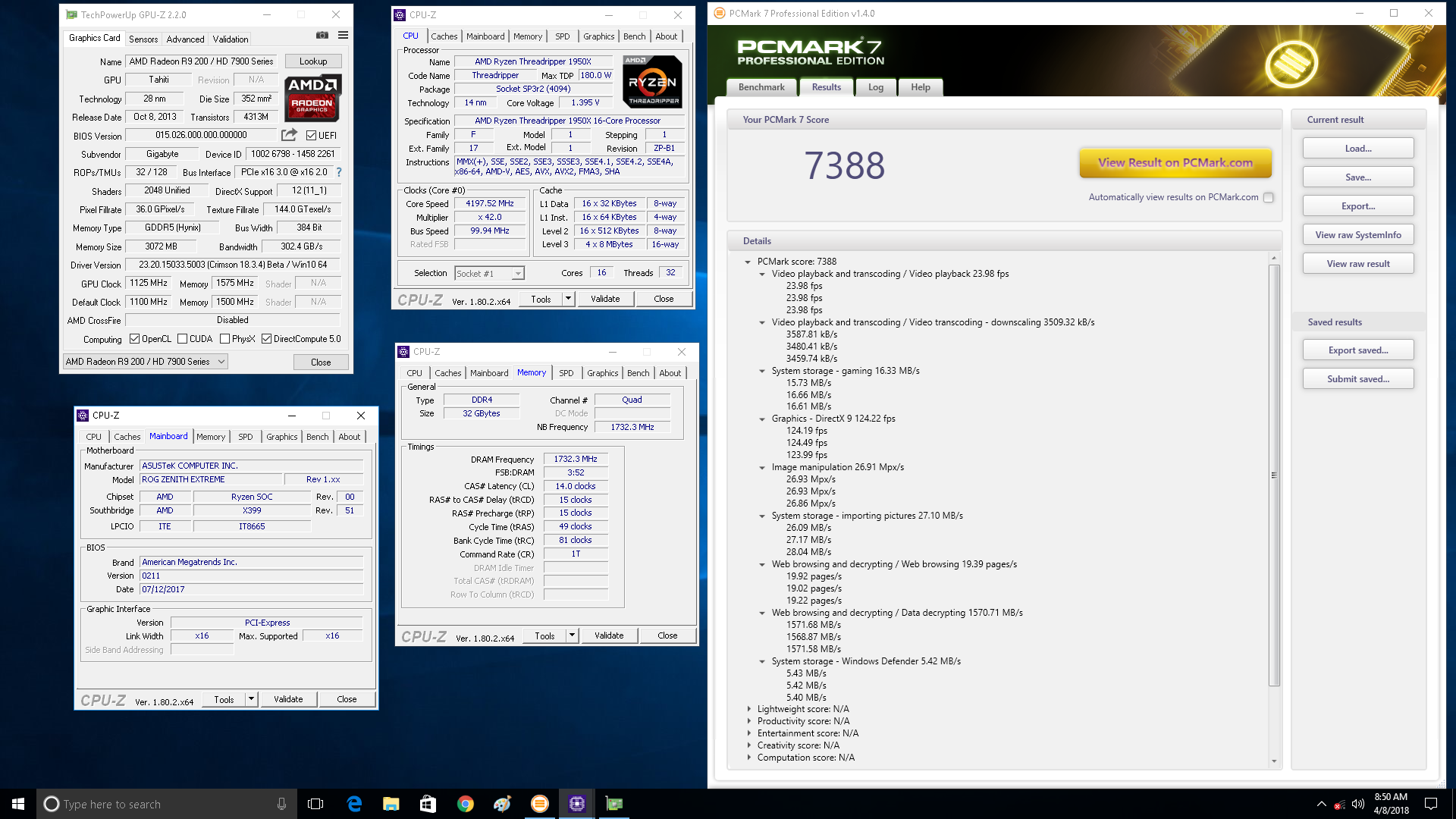
Task: Toggle the OpenCL checkbox
Action: click(x=135, y=339)
